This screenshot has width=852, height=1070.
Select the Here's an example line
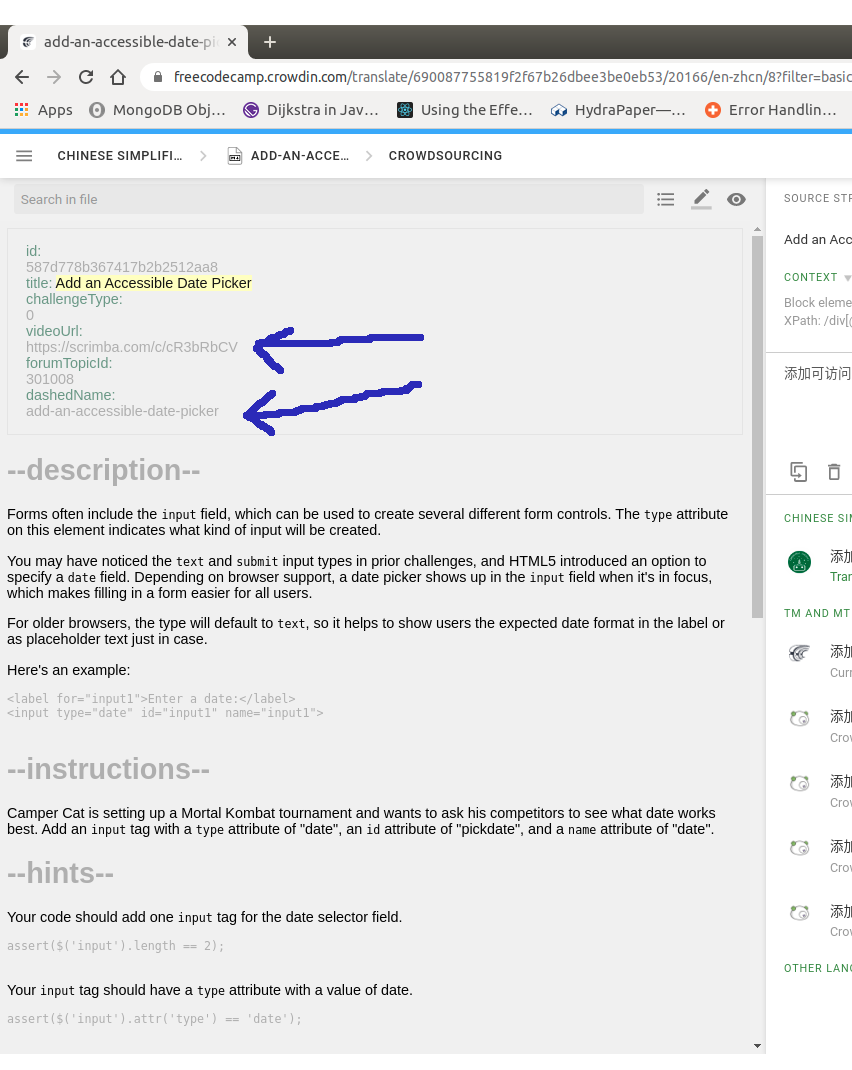[68, 670]
